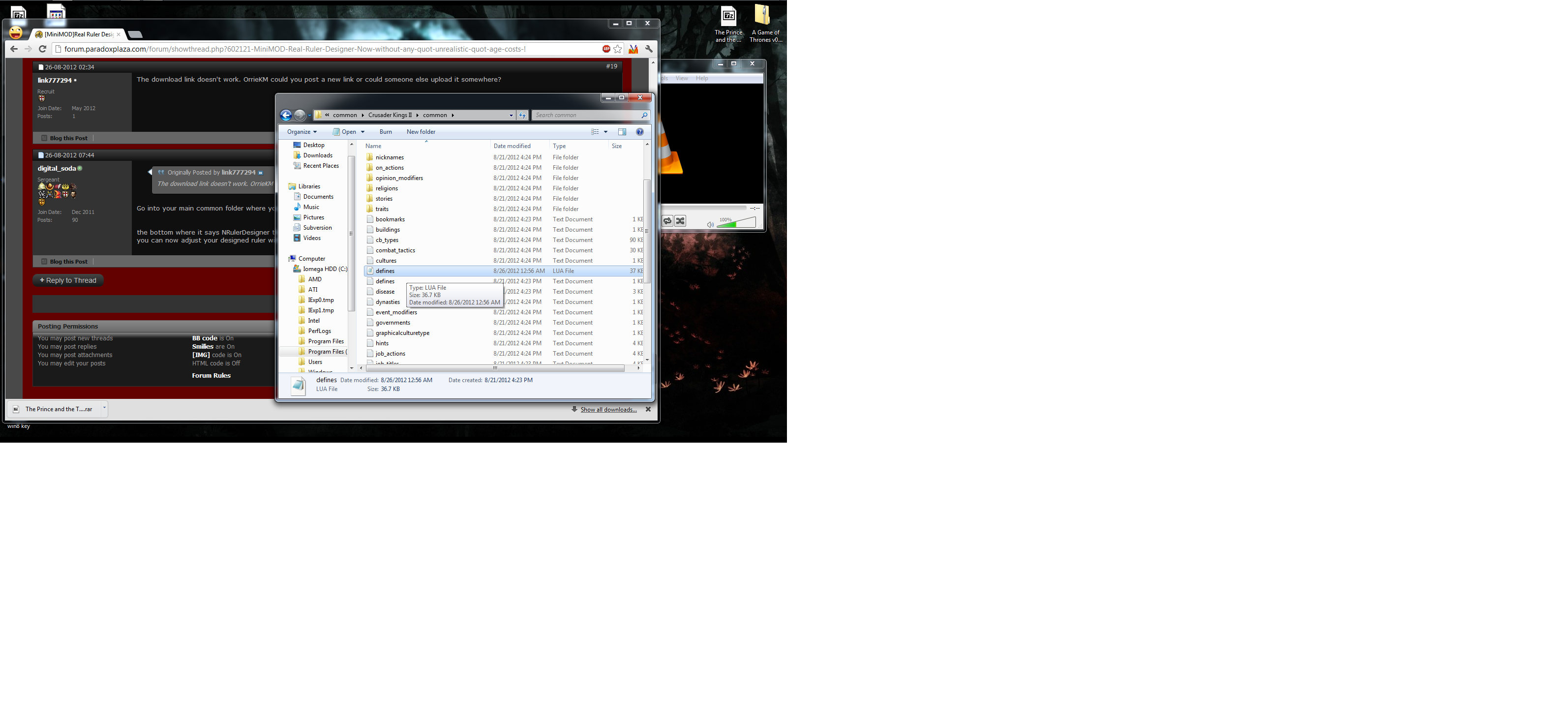Open the recent pages dropdown beside nav arrows

point(309,115)
